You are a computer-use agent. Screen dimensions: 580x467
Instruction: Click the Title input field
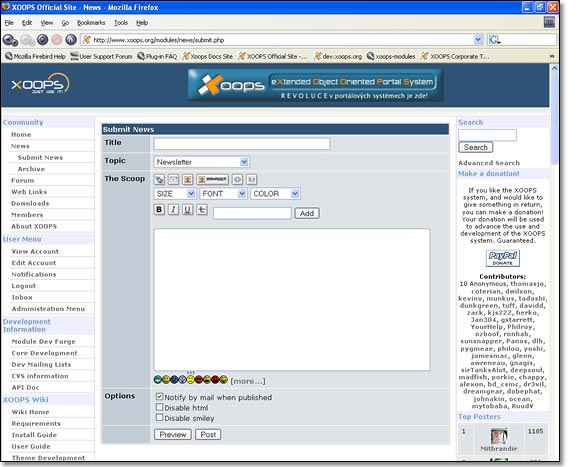coord(242,144)
